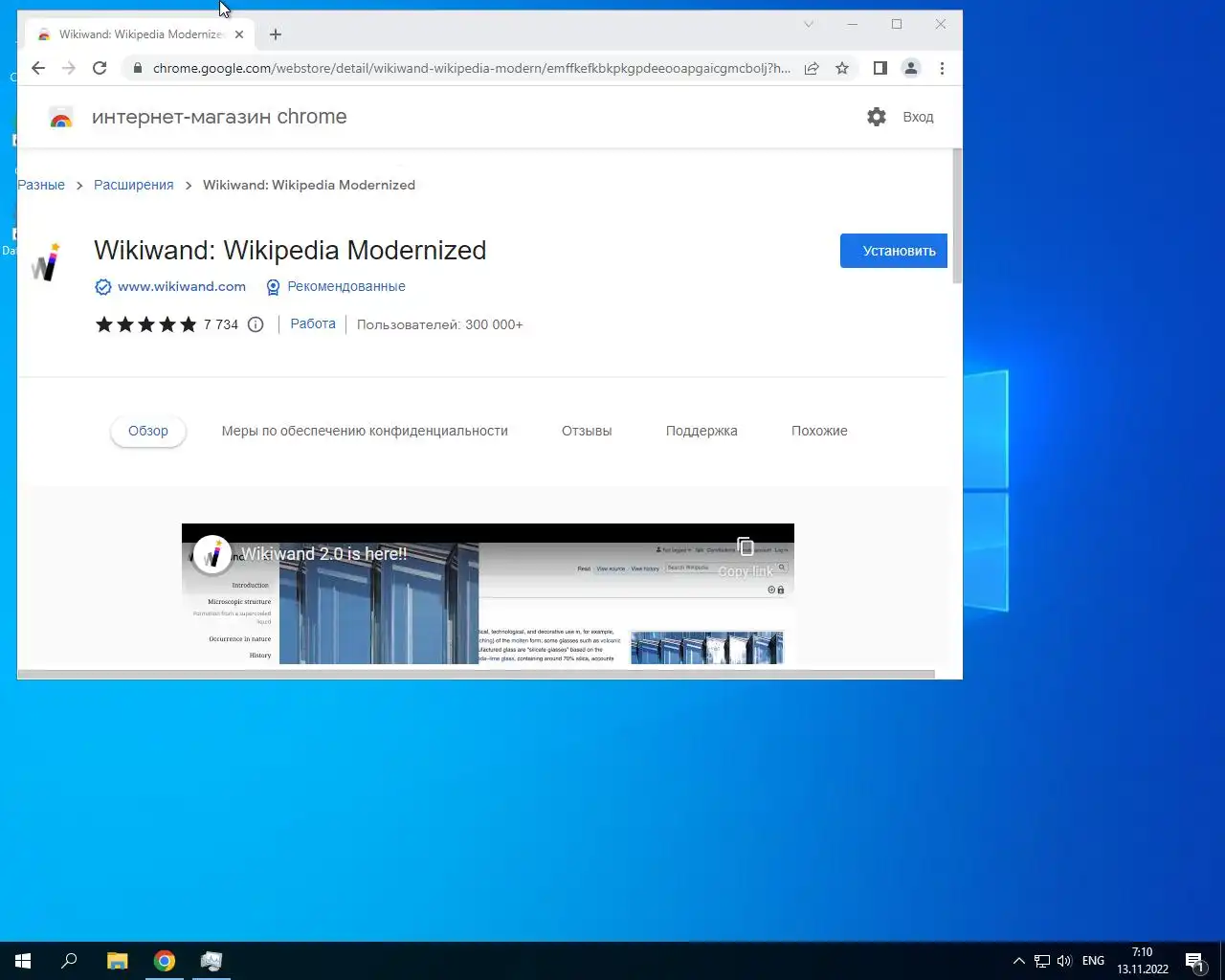Image resolution: width=1225 pixels, height=980 pixels.
Task: Open the Отзывы tab
Action: (587, 431)
